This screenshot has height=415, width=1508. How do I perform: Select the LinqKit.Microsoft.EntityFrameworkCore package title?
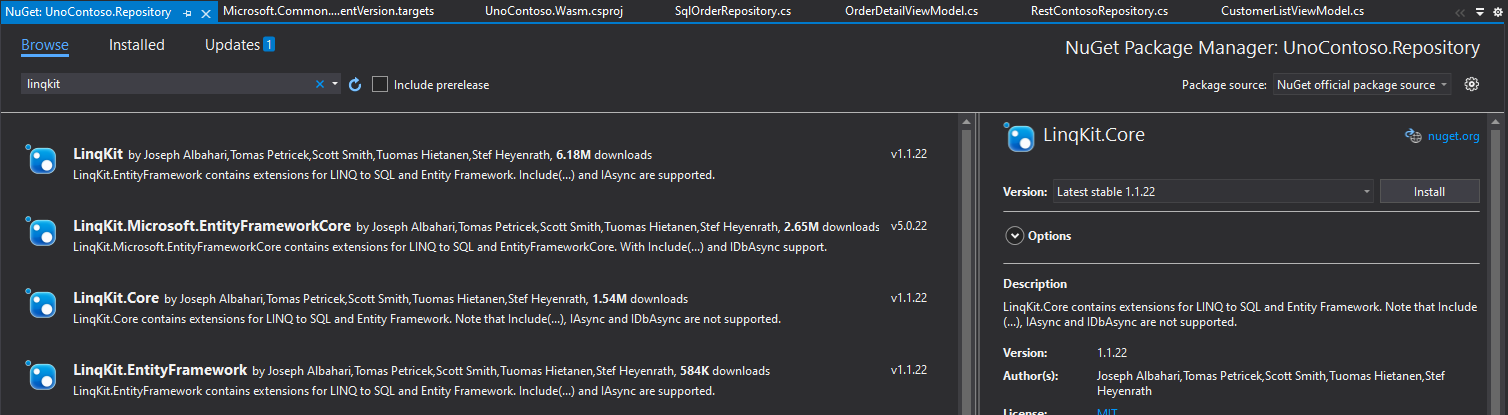(x=212, y=227)
